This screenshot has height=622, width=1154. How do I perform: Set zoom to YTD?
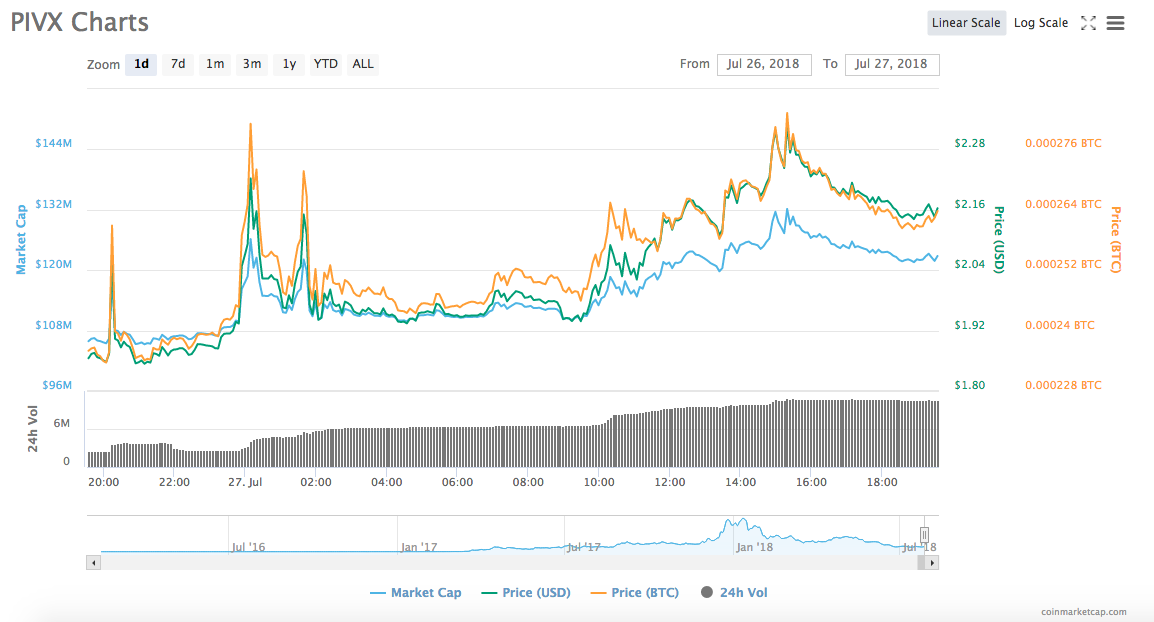click(325, 64)
